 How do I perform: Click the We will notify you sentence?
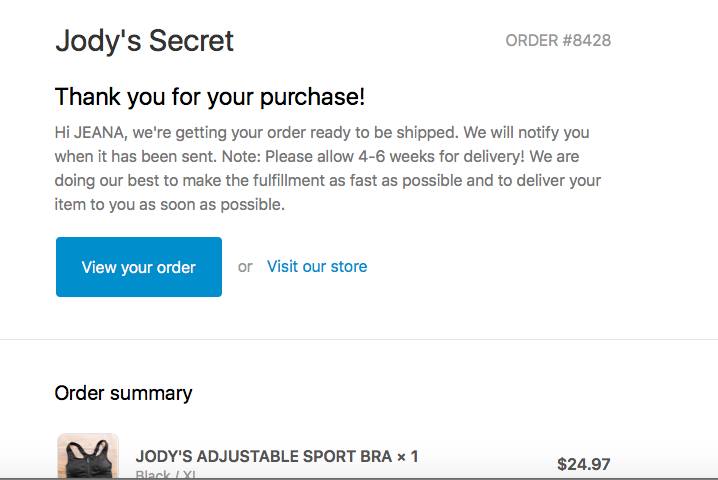526,132
